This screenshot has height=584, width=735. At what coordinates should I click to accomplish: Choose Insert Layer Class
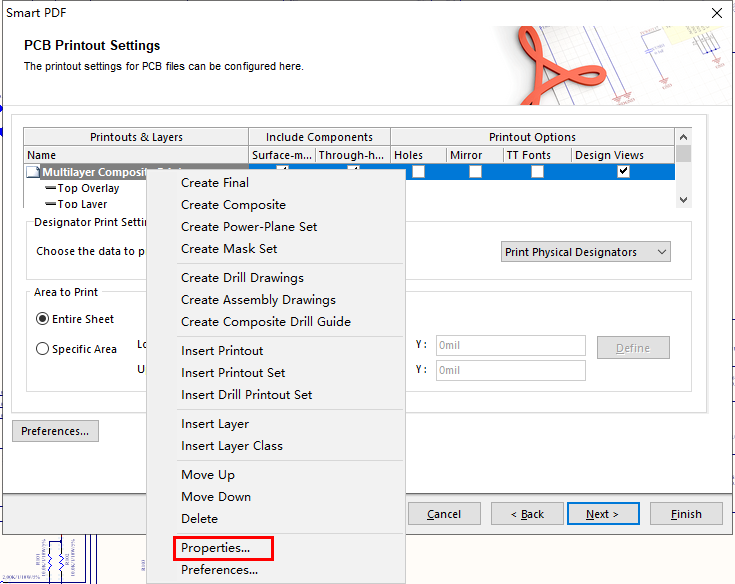232,446
